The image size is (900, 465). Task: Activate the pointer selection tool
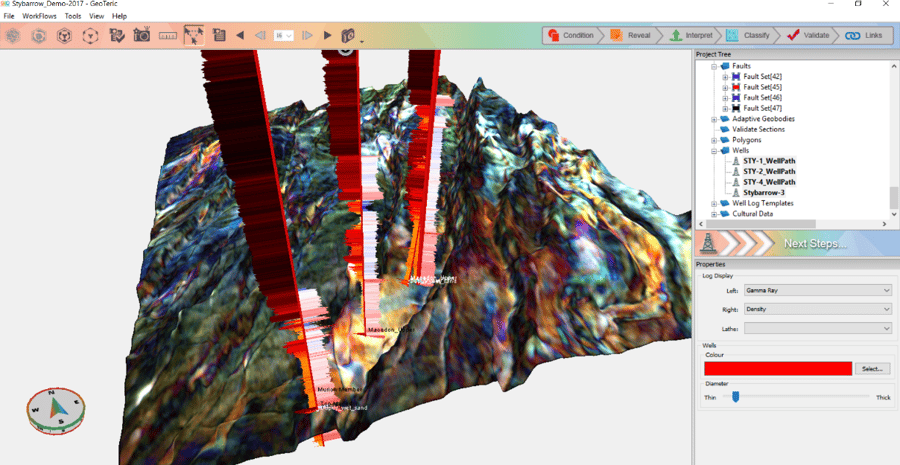[194, 36]
